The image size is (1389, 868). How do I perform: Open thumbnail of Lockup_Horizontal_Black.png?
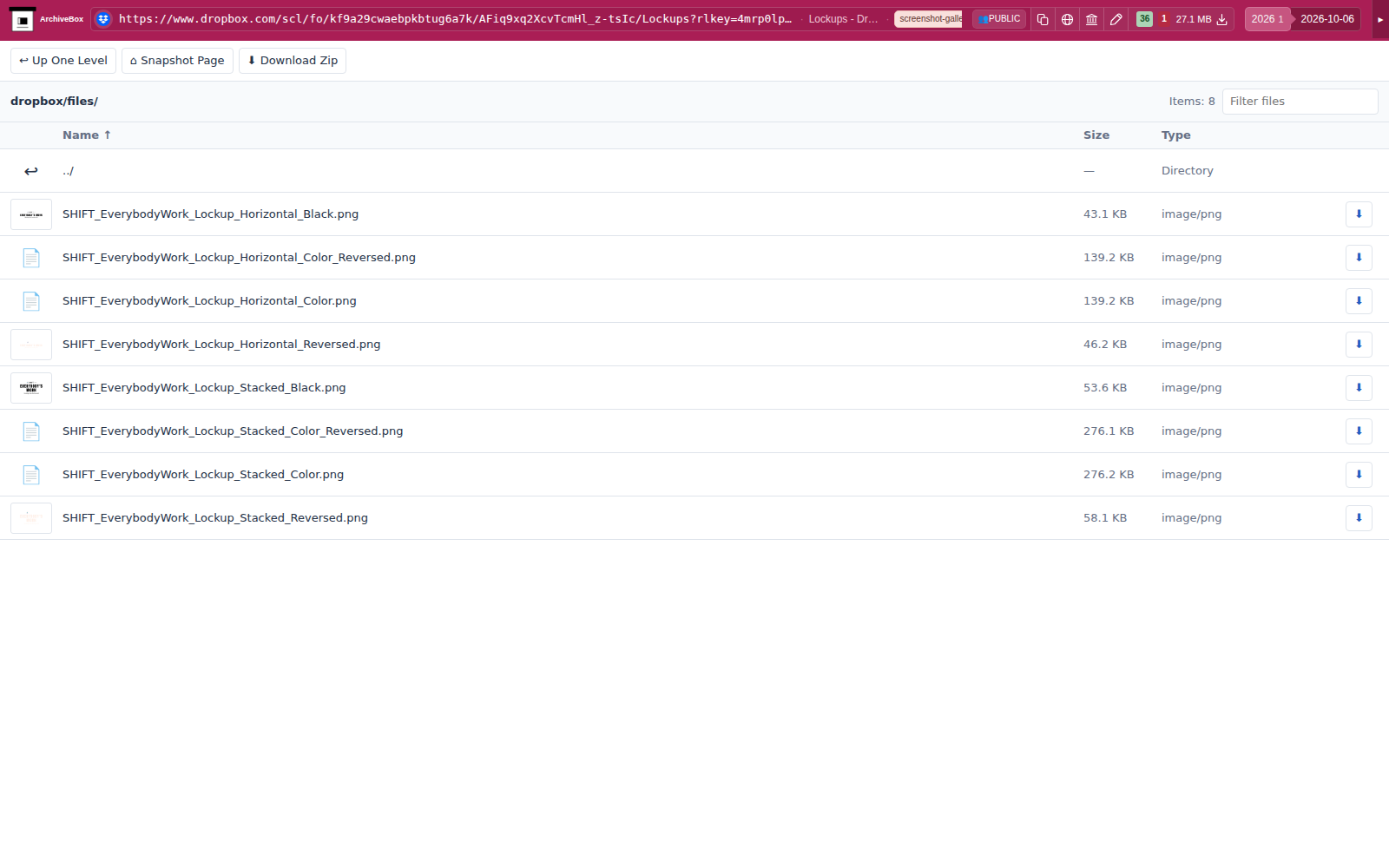point(31,214)
